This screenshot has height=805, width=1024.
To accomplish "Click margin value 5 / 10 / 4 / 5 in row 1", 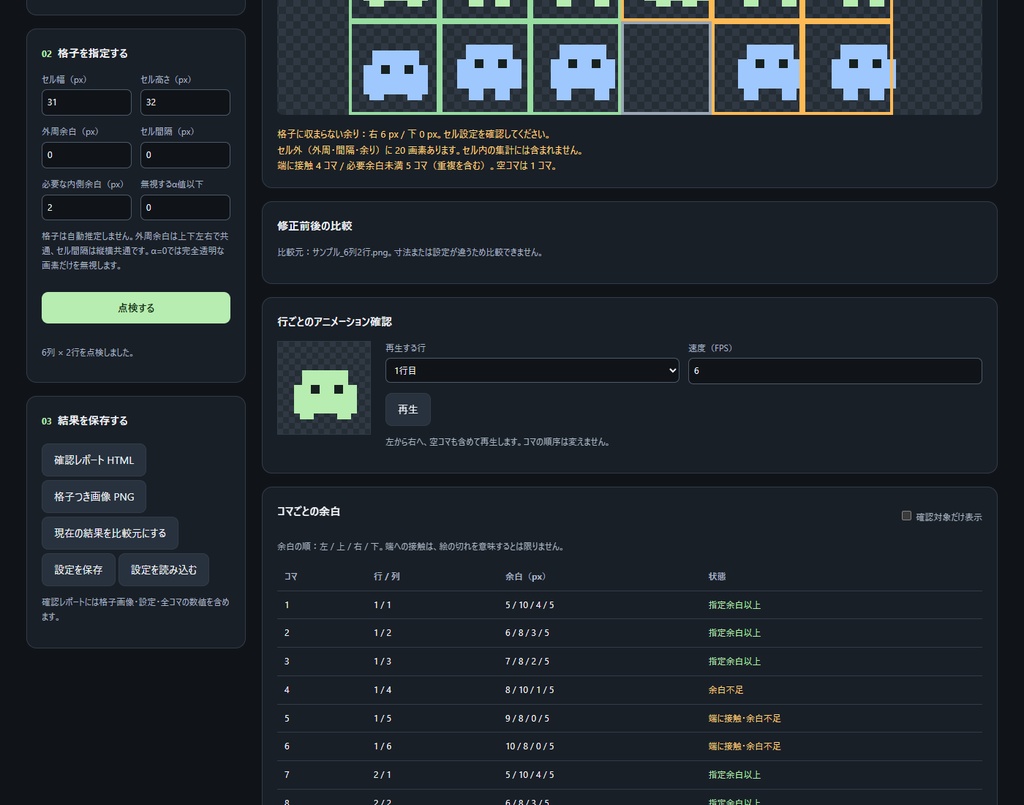I will (530, 605).
